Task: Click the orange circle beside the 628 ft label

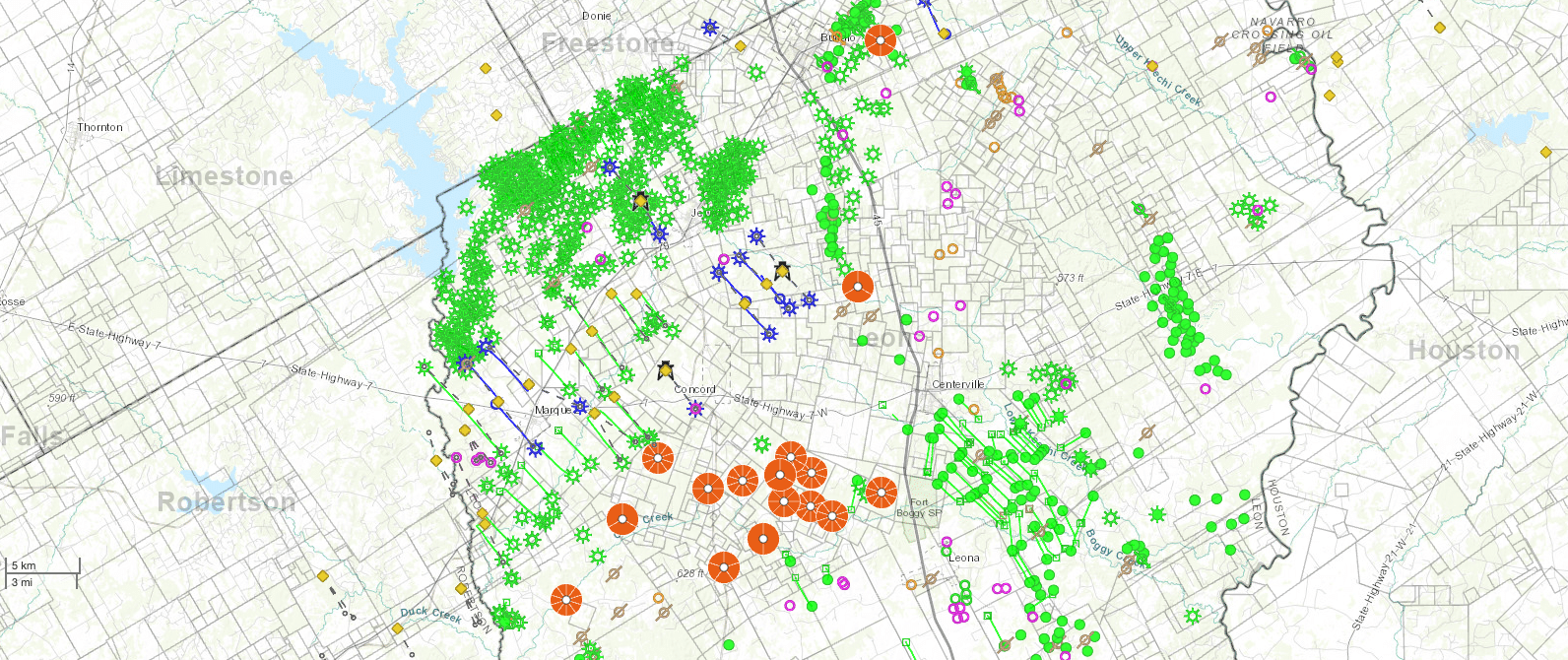Action: coord(724,567)
